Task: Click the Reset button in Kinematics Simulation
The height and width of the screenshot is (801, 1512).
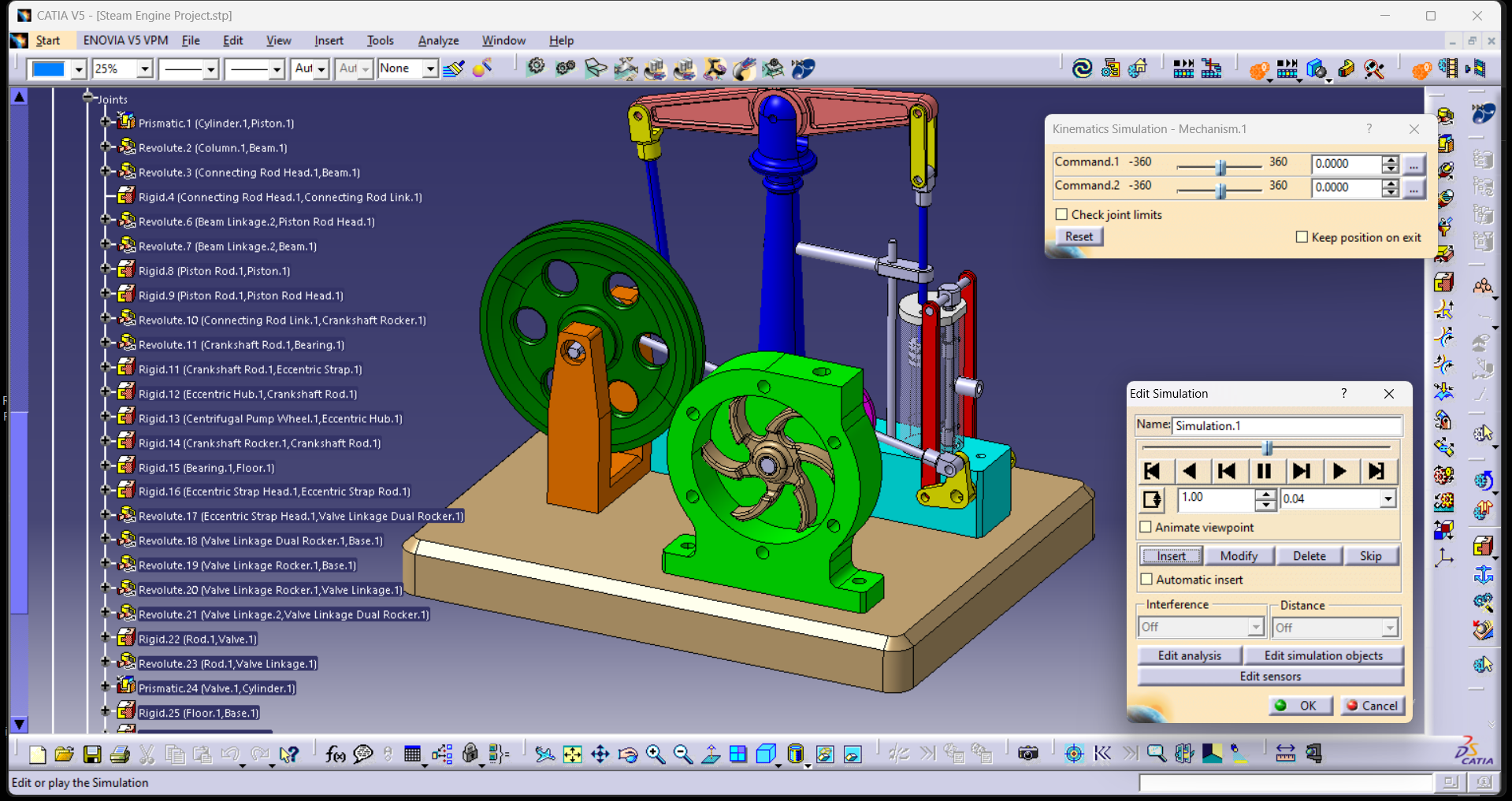Action: tap(1079, 236)
